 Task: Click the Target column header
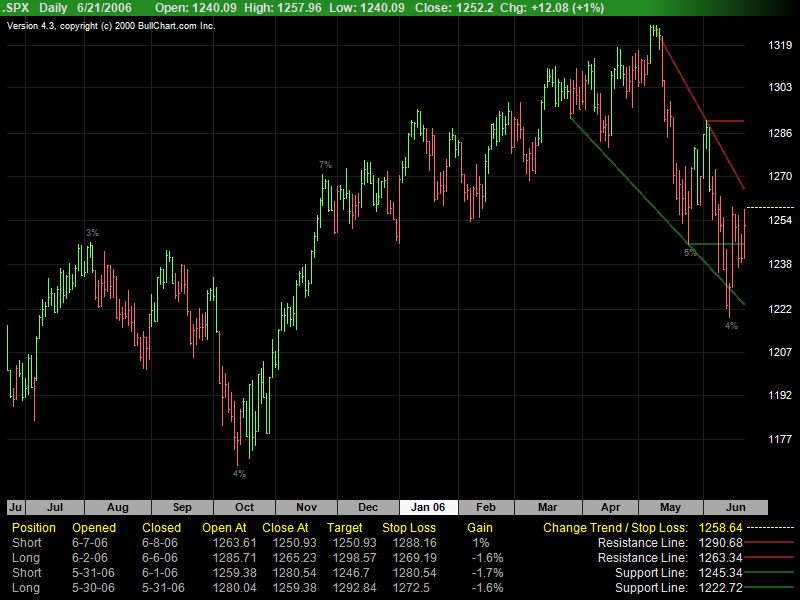click(x=344, y=528)
